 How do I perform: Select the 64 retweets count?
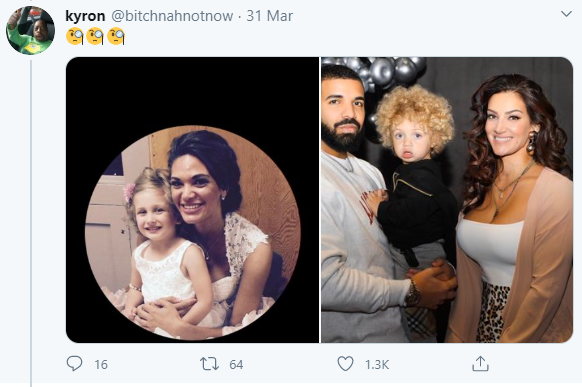pyautogui.click(x=236, y=365)
